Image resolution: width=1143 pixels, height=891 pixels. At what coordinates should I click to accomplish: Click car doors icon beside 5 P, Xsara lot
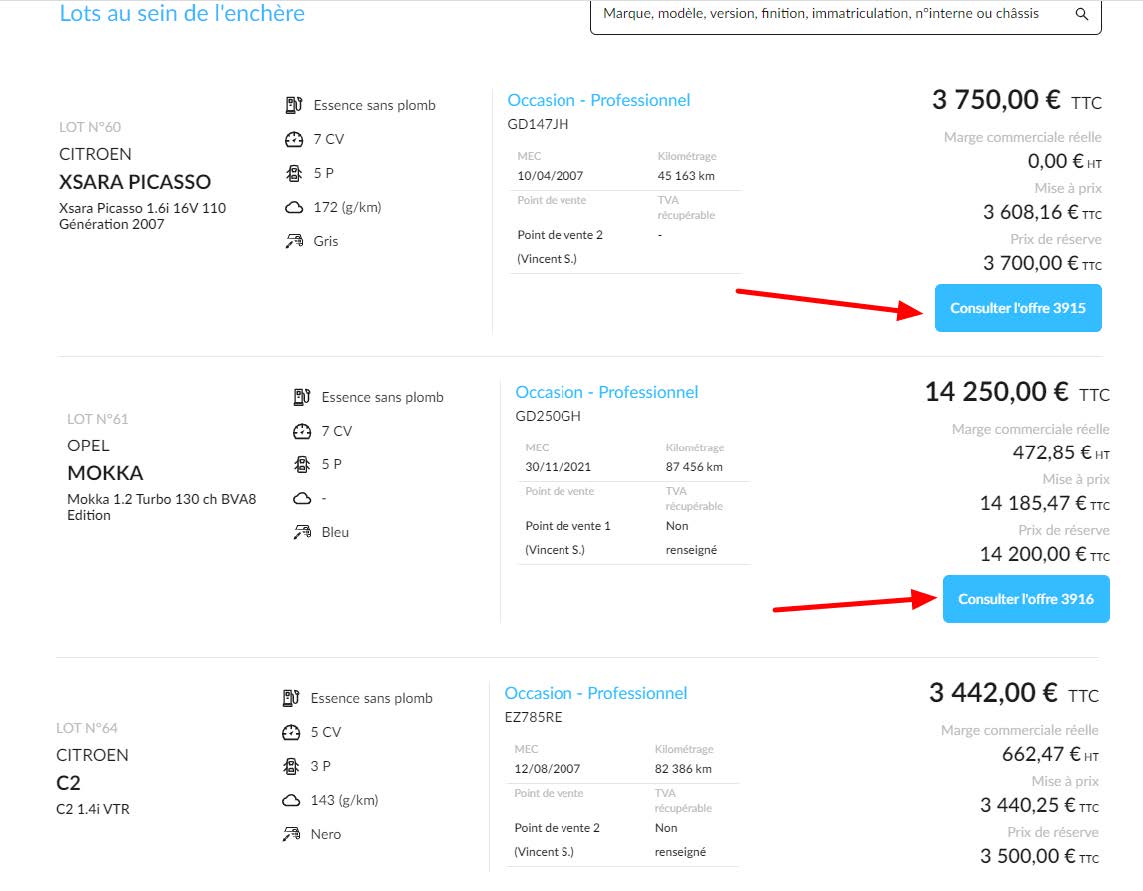pyautogui.click(x=294, y=174)
